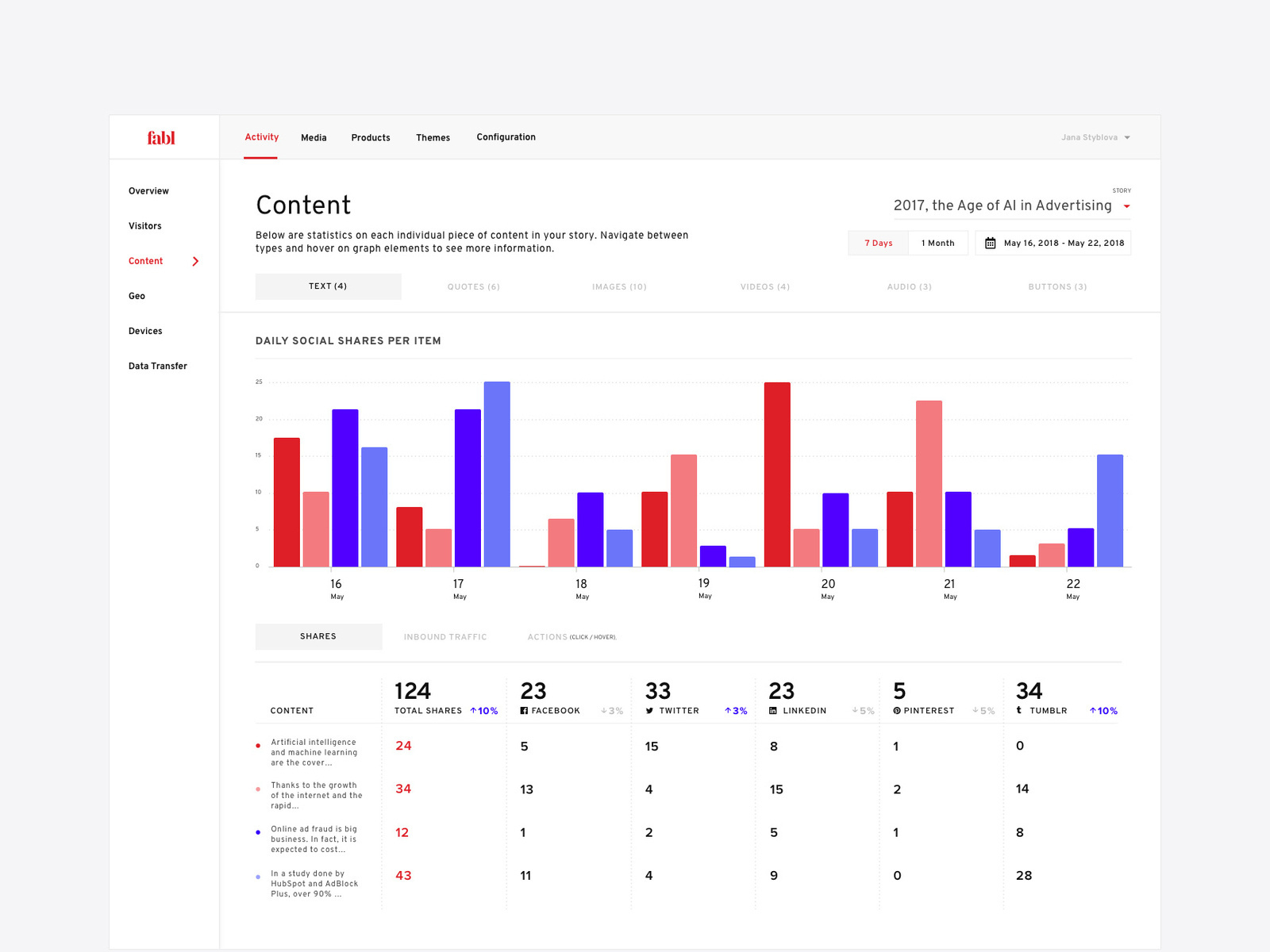Click the Twitter bird icon

point(649,711)
